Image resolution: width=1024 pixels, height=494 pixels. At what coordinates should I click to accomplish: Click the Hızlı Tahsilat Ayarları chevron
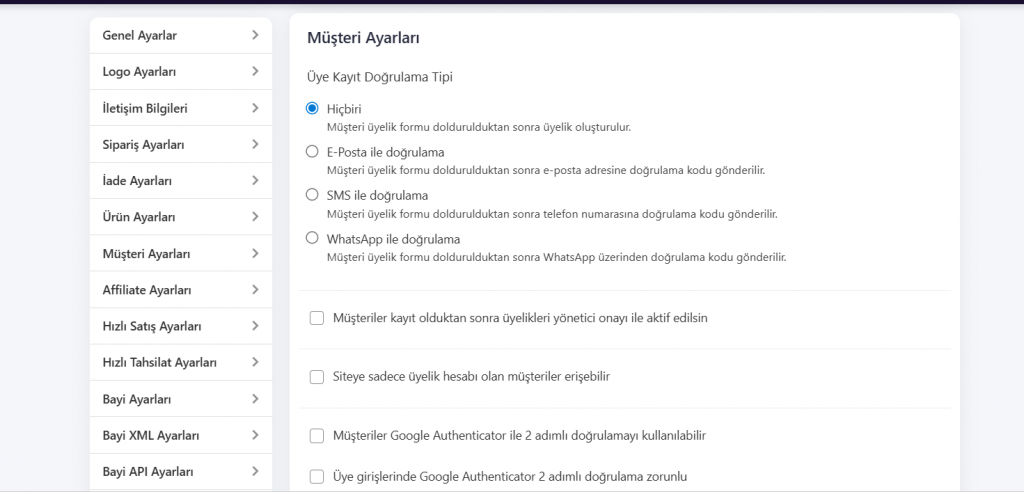[x=255, y=362]
